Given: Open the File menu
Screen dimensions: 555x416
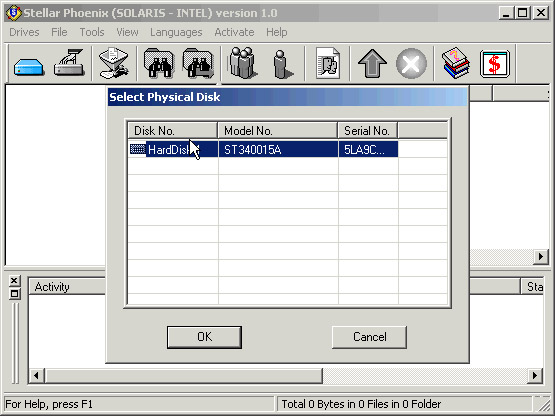Looking at the screenshot, I should pos(59,32).
